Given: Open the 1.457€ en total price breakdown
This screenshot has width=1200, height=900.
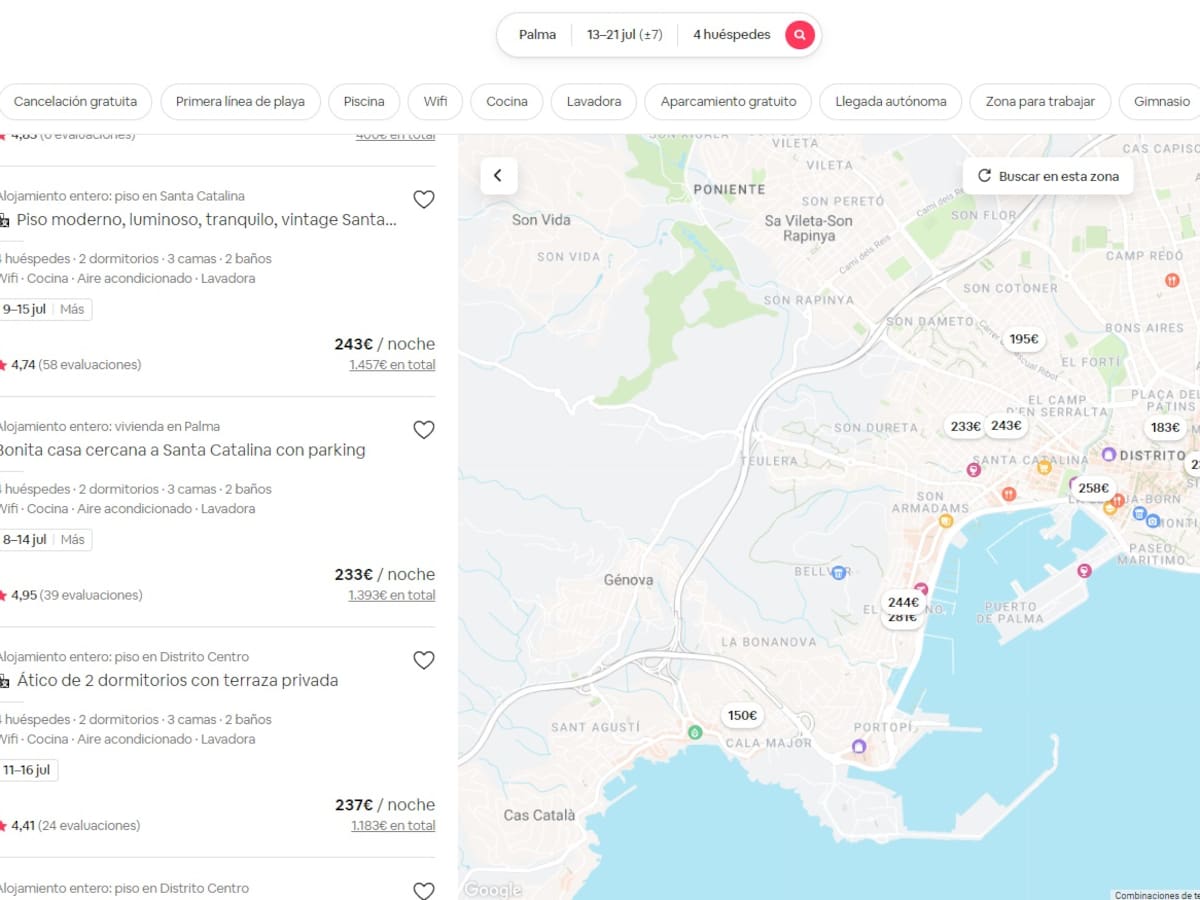Looking at the screenshot, I should (x=392, y=365).
